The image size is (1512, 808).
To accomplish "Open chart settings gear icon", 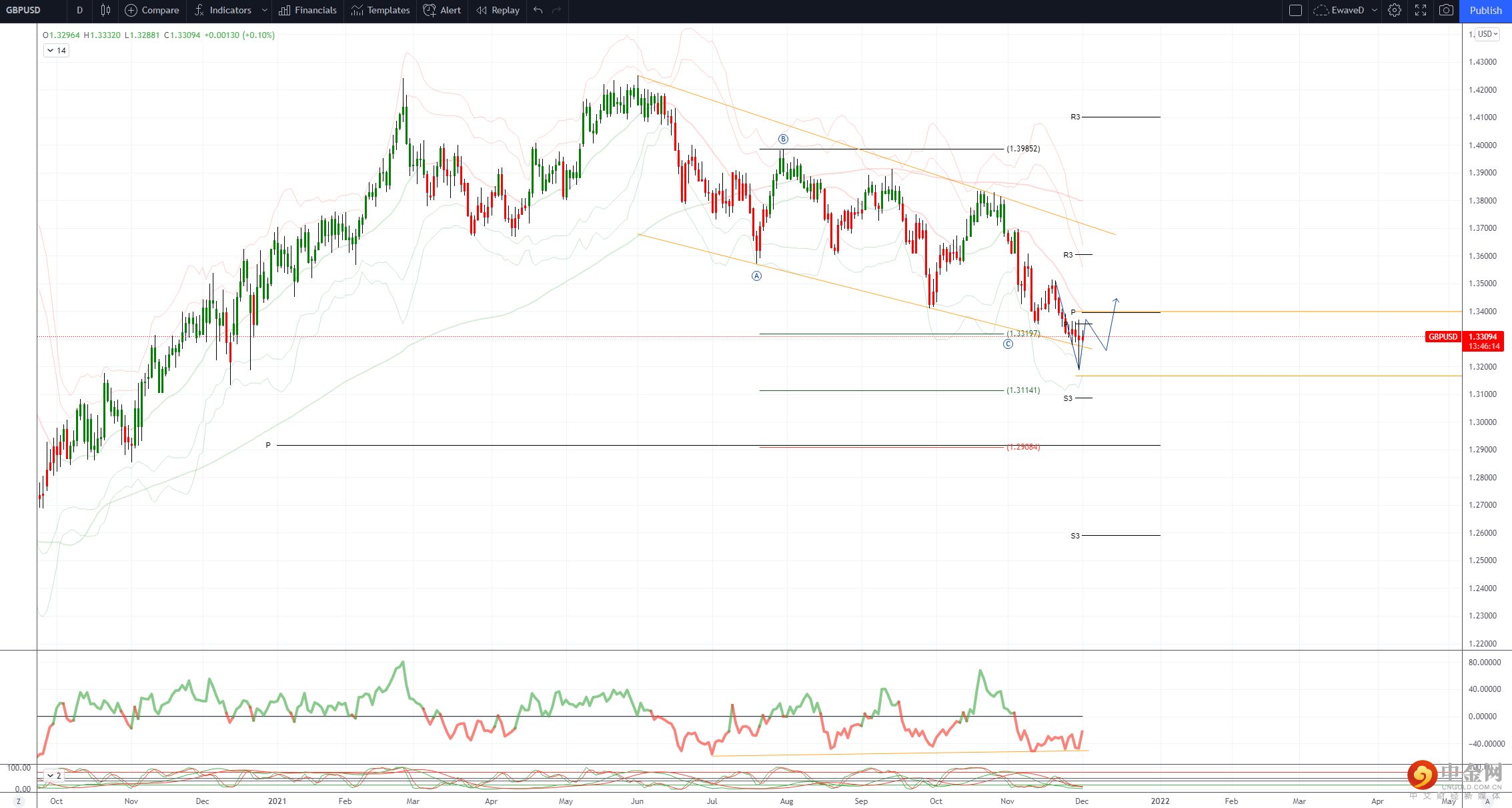I will 1395,10.
